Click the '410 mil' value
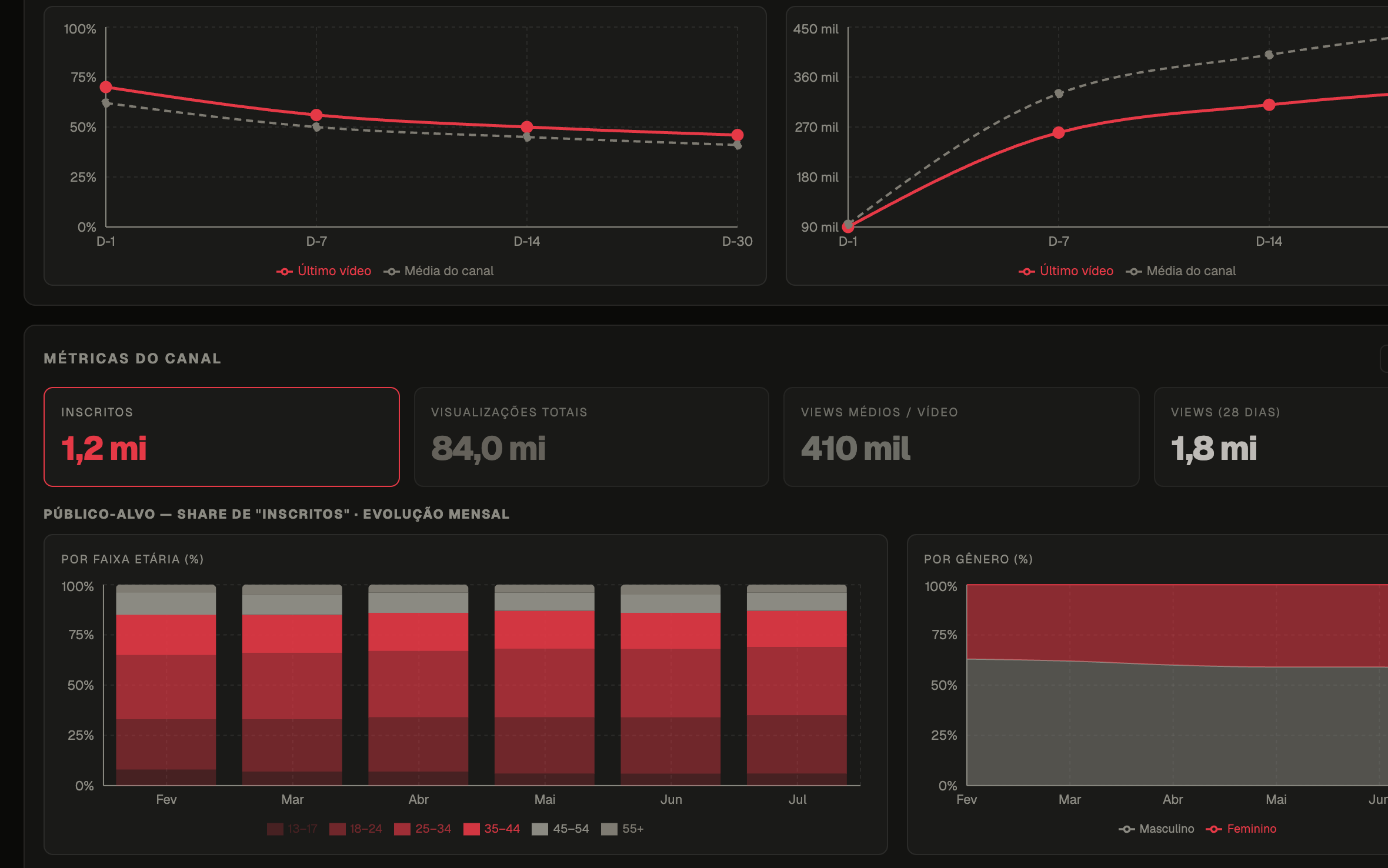1388x868 pixels. (x=856, y=449)
